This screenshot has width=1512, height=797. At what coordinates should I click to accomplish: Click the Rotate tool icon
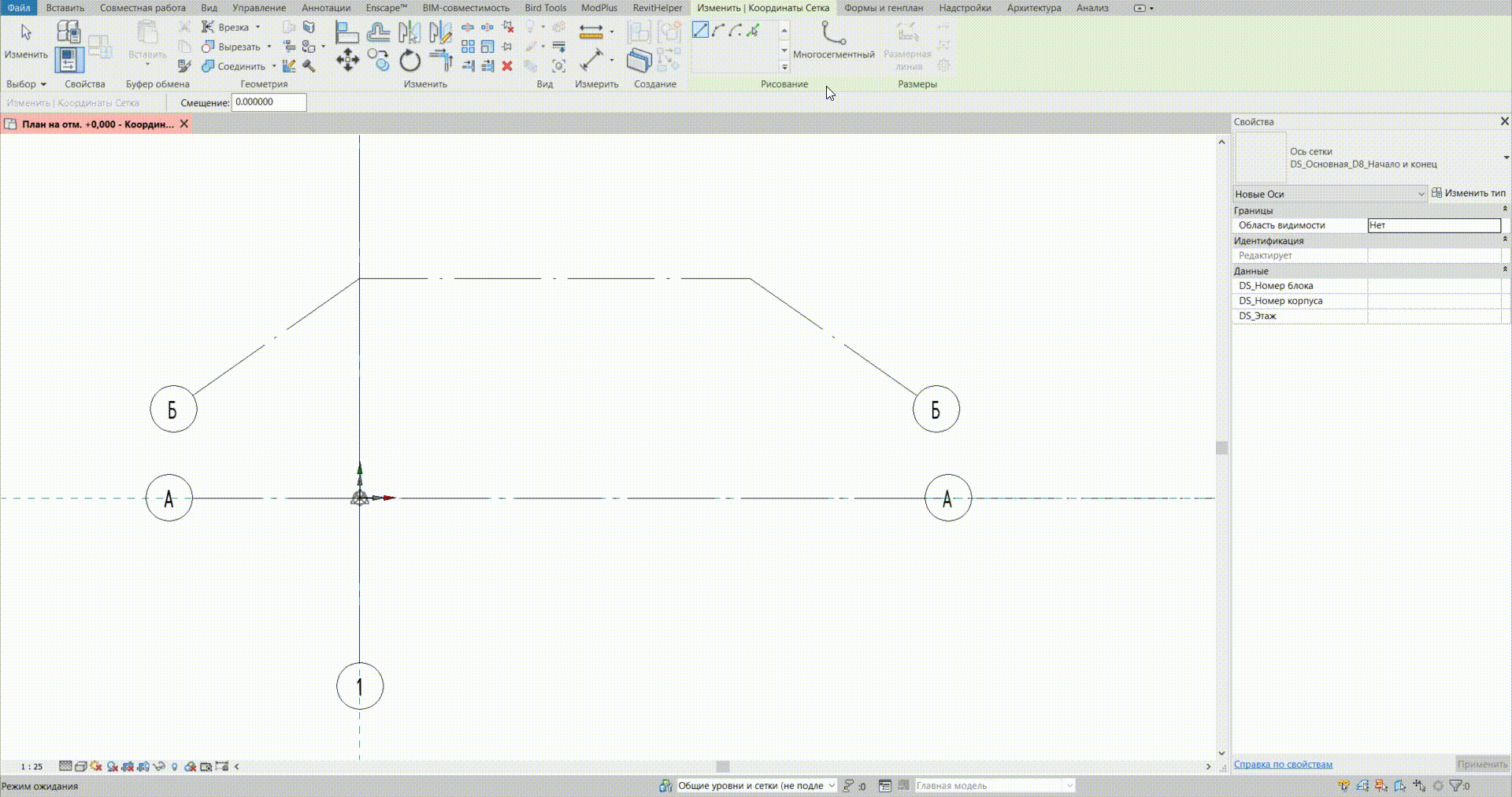(409, 61)
